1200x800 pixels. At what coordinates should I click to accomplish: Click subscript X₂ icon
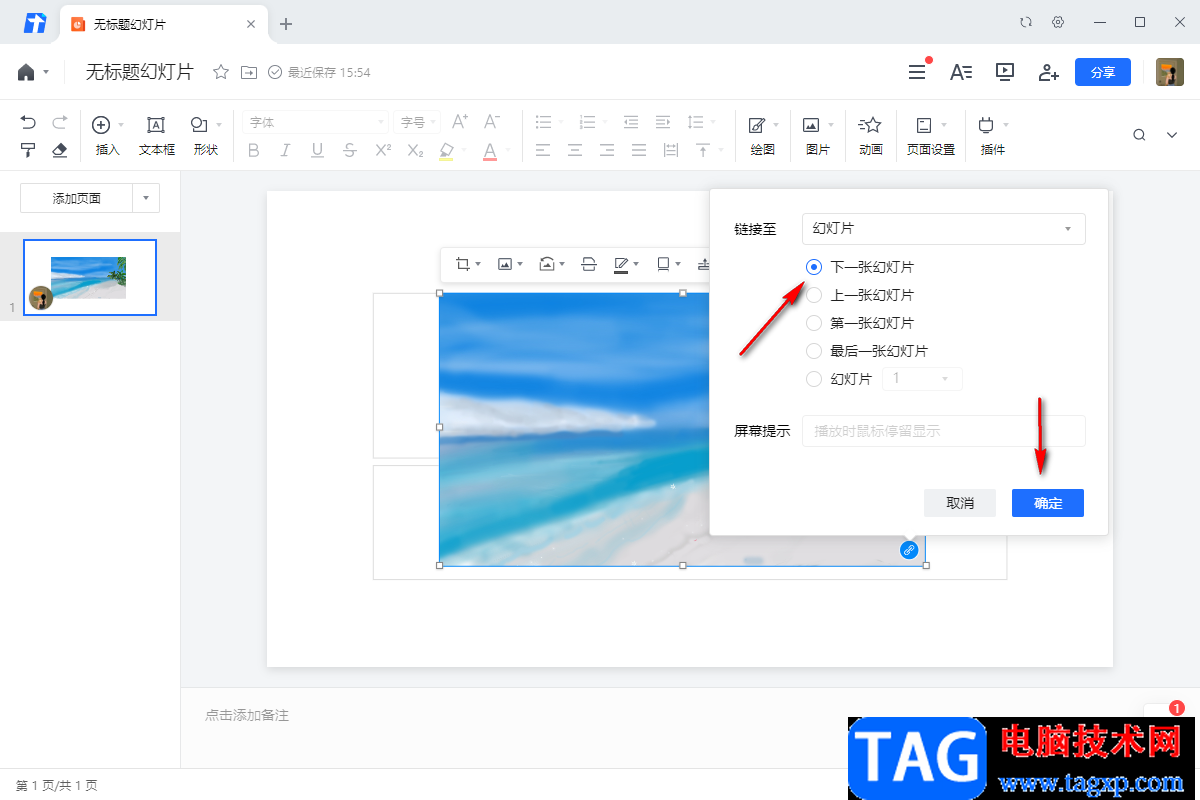point(415,150)
